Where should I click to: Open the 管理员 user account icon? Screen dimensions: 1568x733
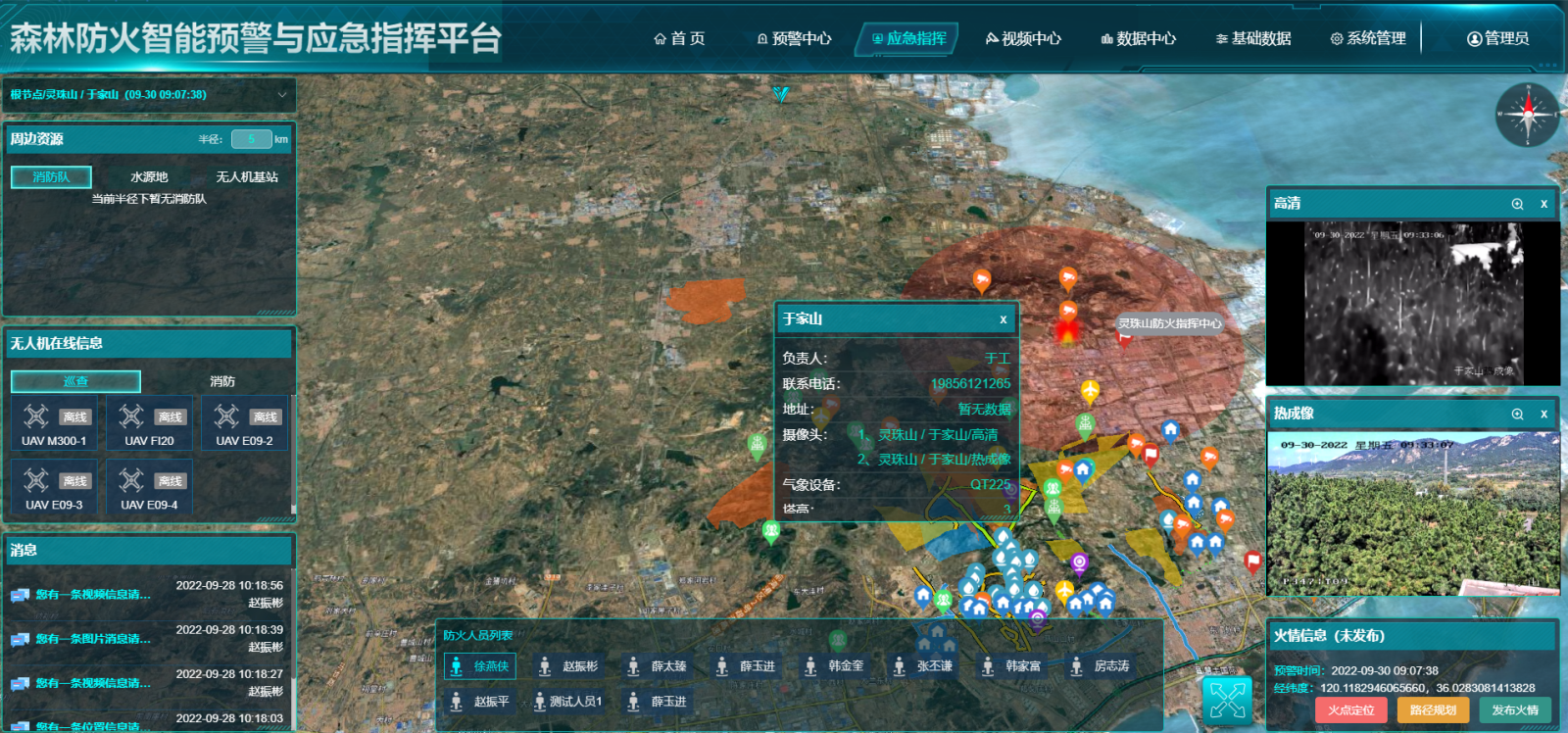(1474, 39)
